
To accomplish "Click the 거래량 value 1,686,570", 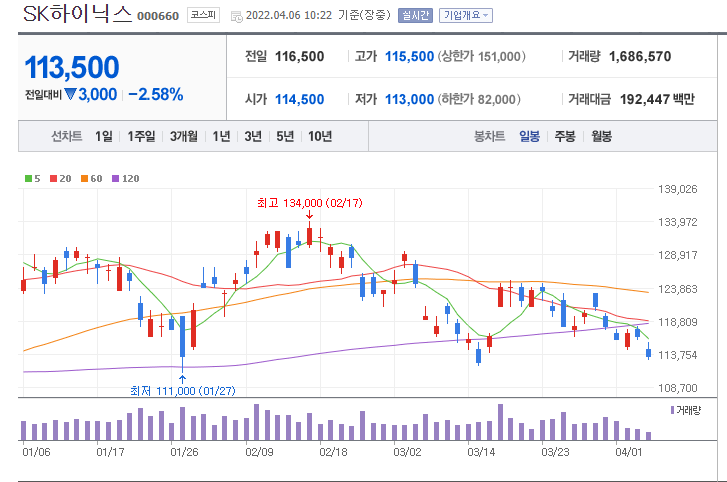I will coord(640,57).
